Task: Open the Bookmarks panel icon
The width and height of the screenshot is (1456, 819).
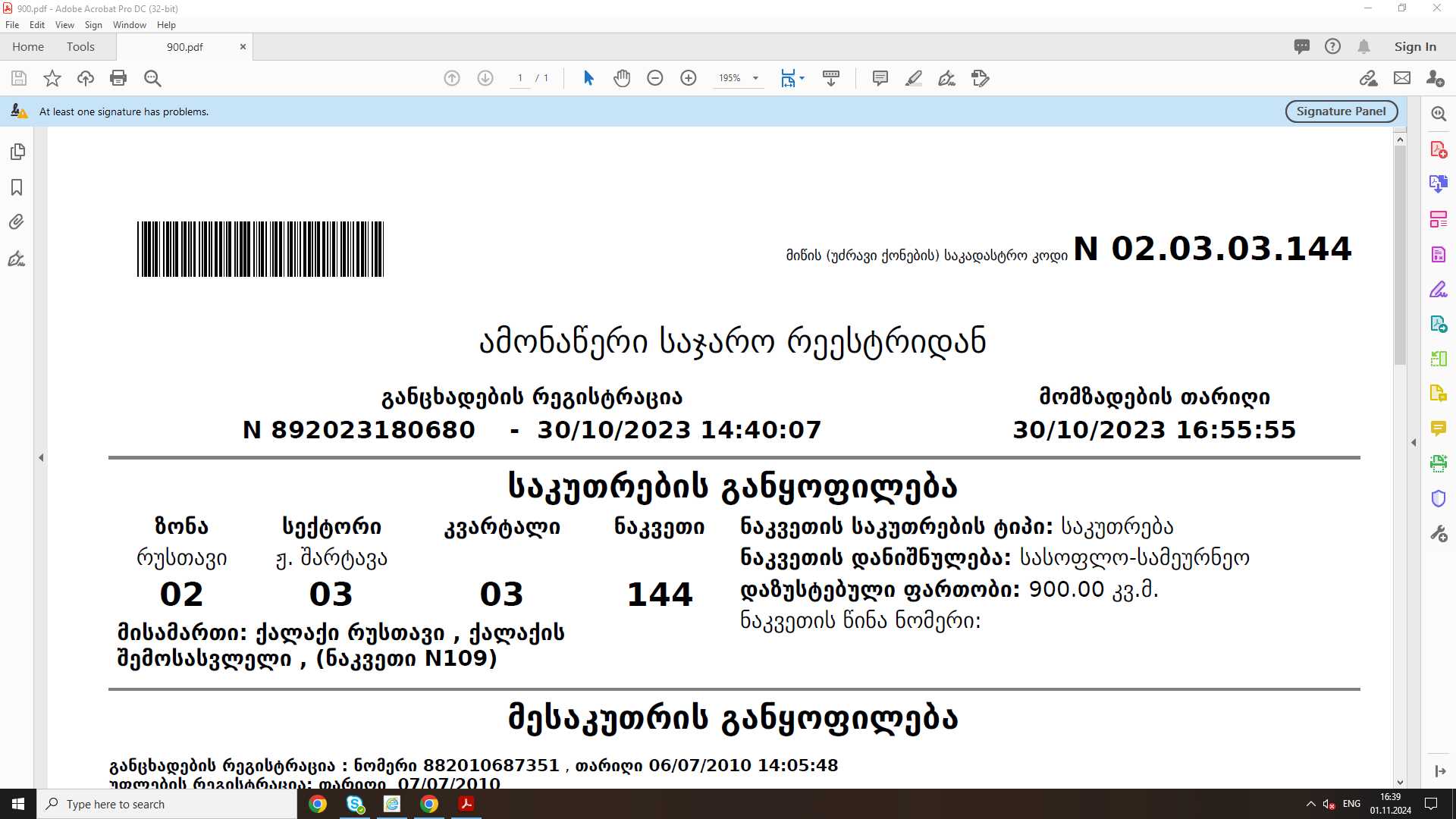Action: coord(17,187)
